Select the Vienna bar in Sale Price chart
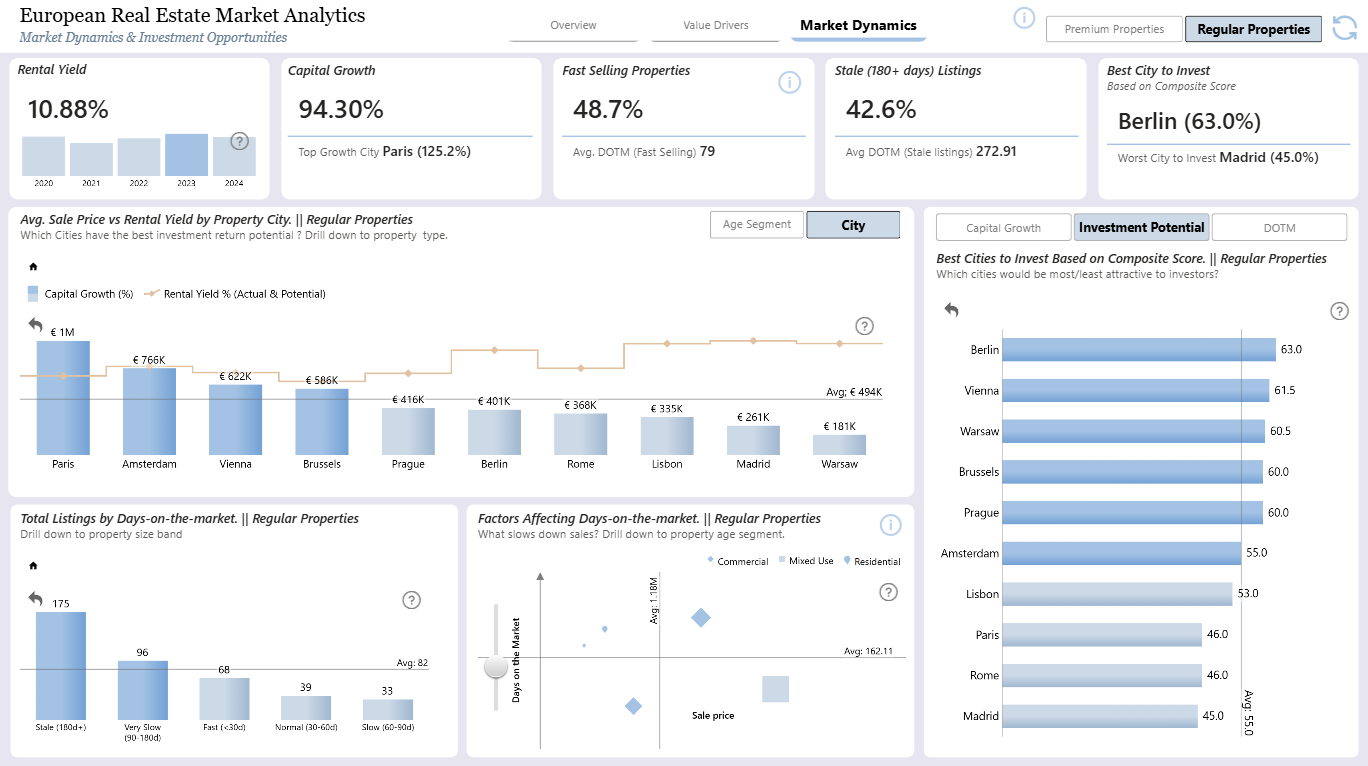Screen dimensions: 1368x766 tap(235, 420)
